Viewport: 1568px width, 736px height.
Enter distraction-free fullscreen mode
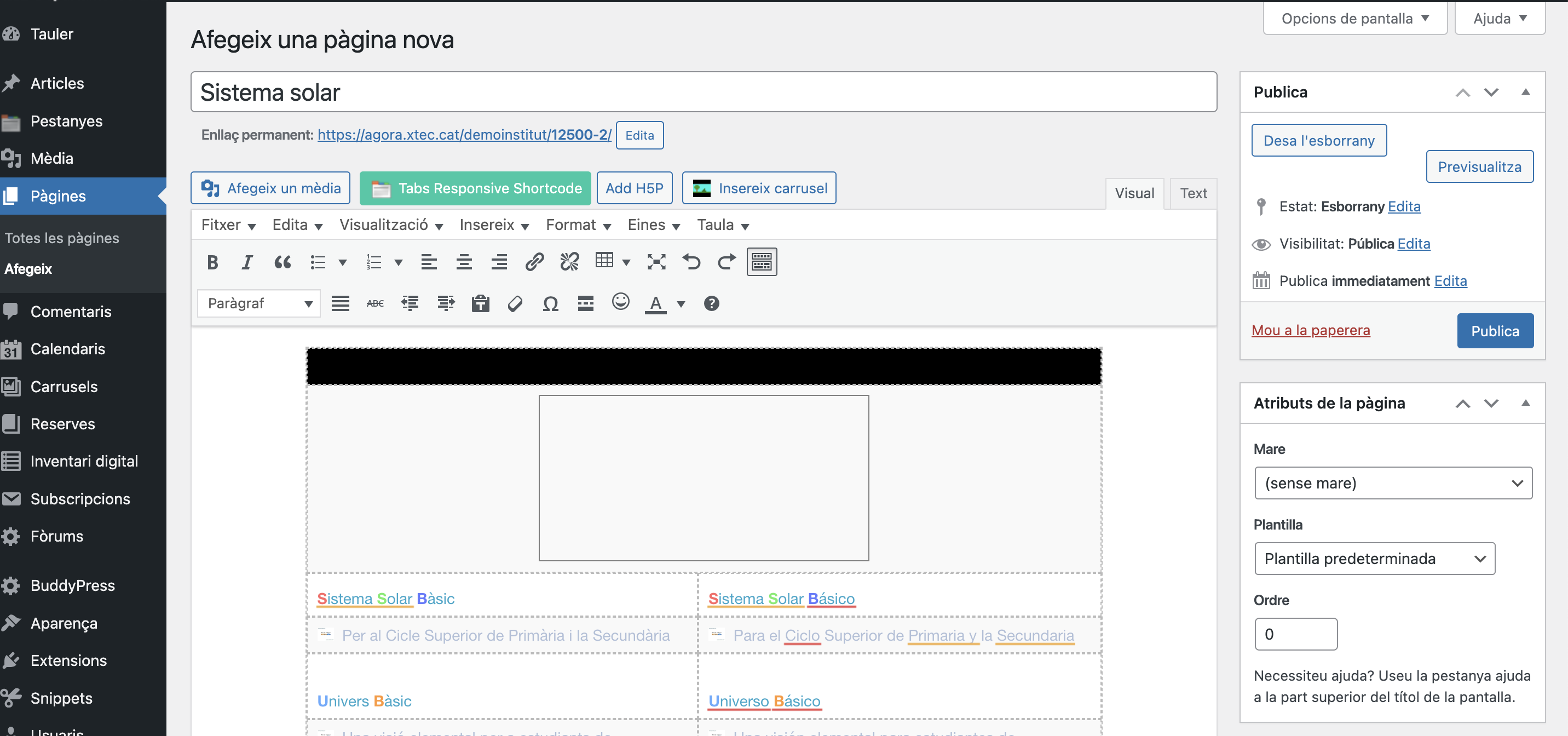[656, 262]
